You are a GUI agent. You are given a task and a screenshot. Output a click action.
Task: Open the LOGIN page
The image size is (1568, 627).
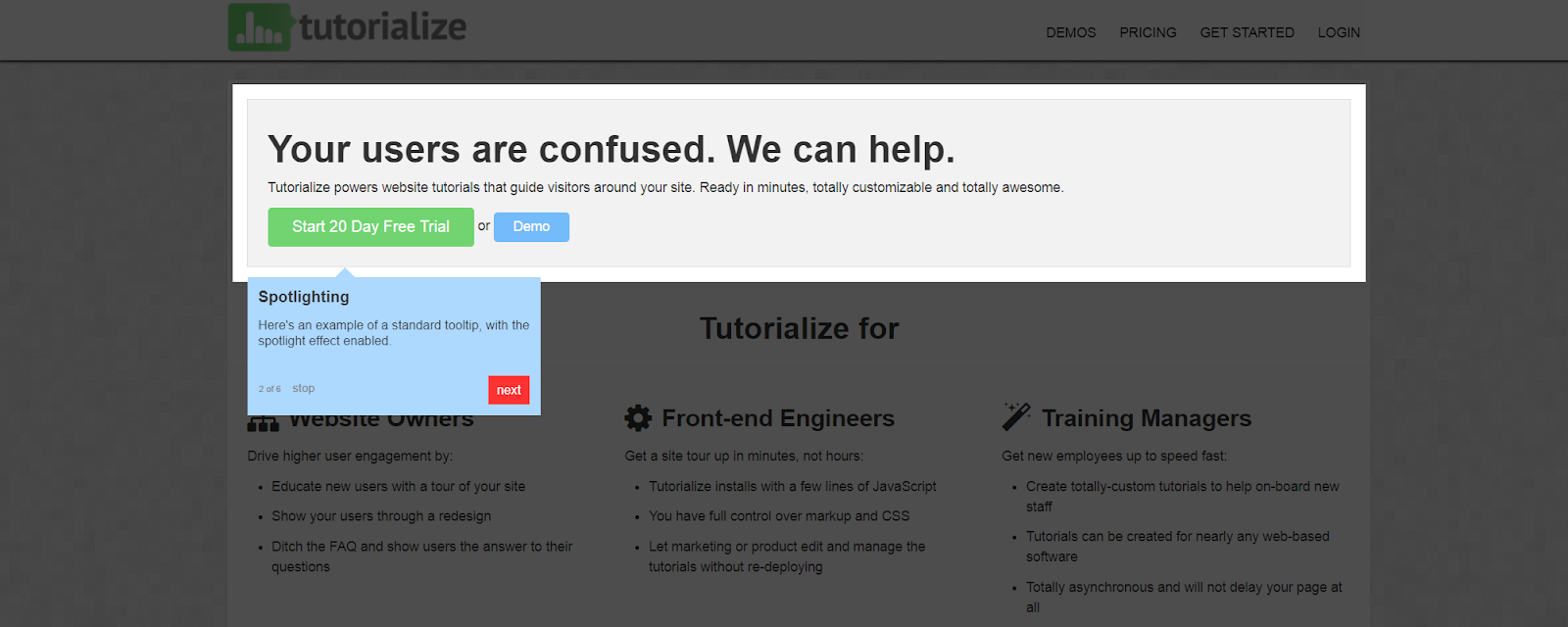pyautogui.click(x=1339, y=32)
